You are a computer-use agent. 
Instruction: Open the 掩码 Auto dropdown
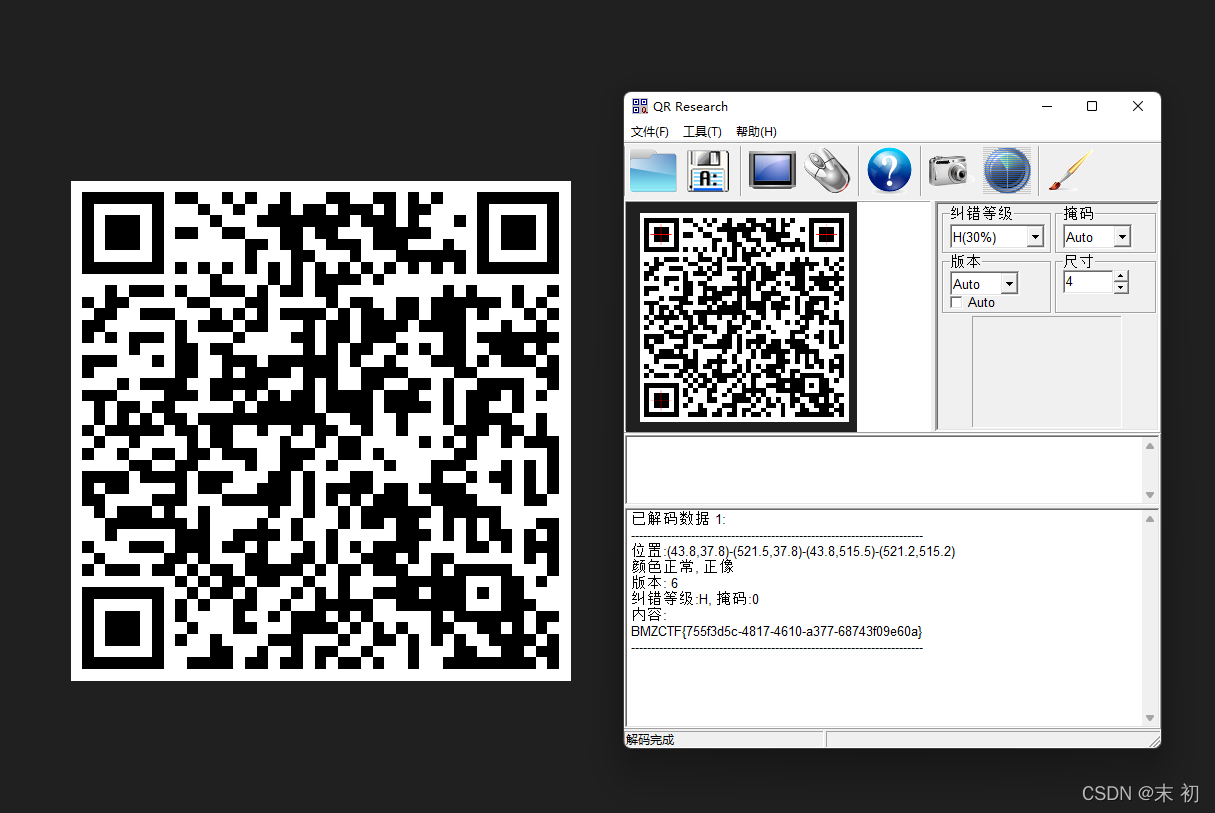[x=1122, y=237]
